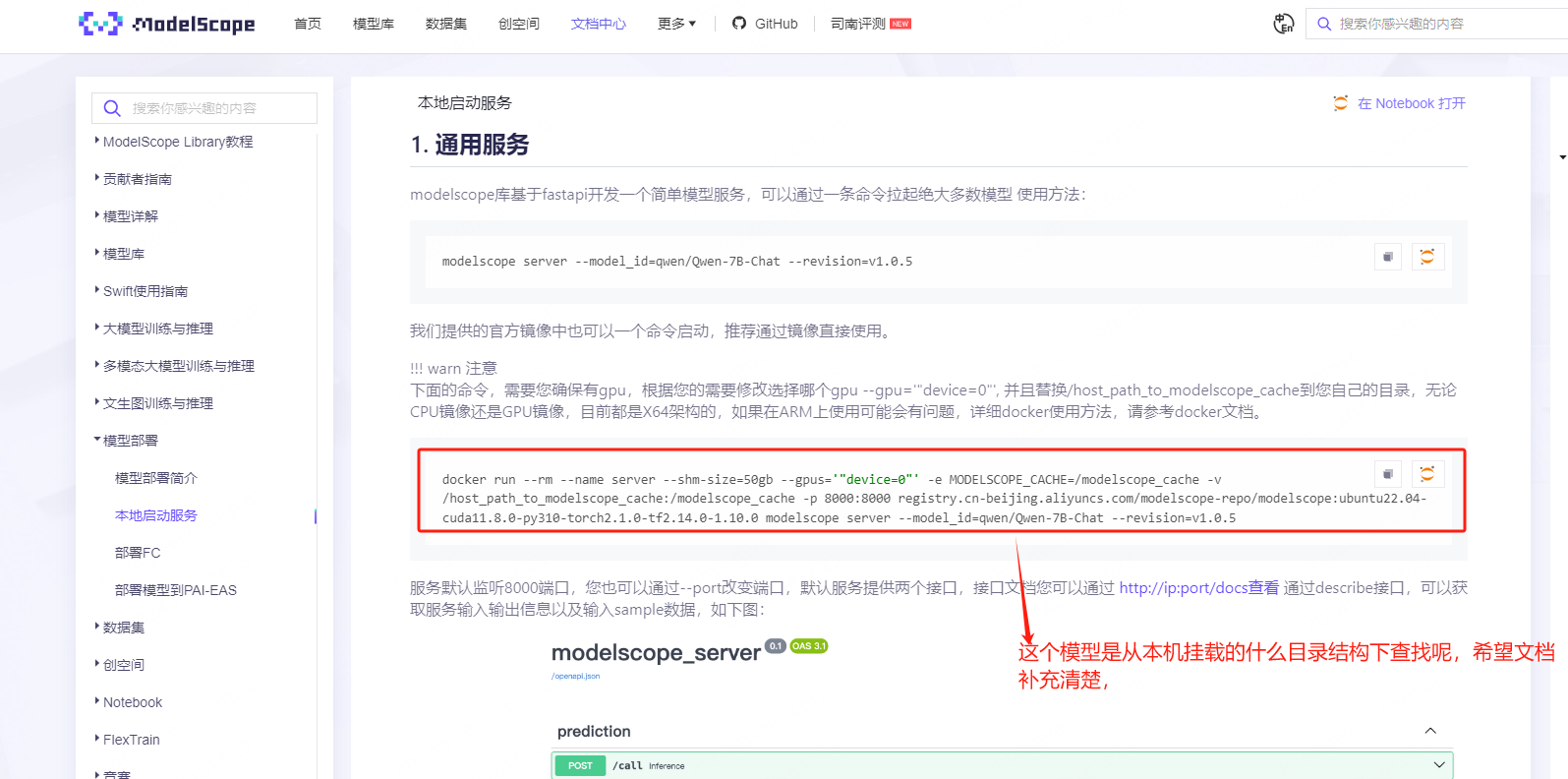Open docker run command in Notebook
The height and width of the screenshot is (779, 1568).
(x=1427, y=474)
